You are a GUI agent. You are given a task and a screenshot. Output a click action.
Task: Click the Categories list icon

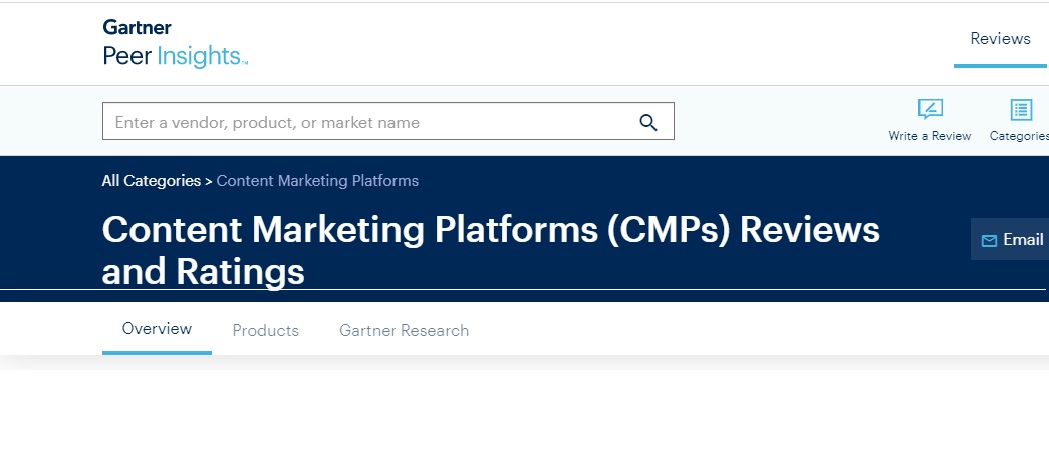1021,110
